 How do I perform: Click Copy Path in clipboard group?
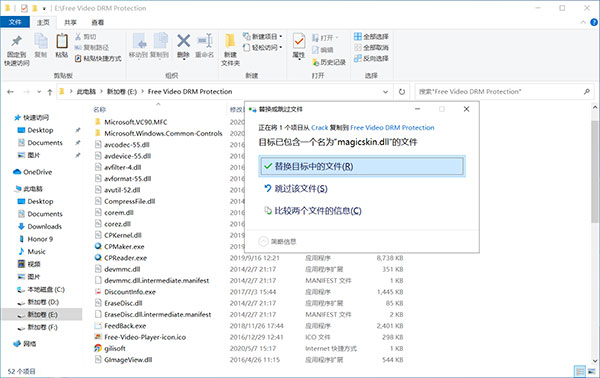92,47
